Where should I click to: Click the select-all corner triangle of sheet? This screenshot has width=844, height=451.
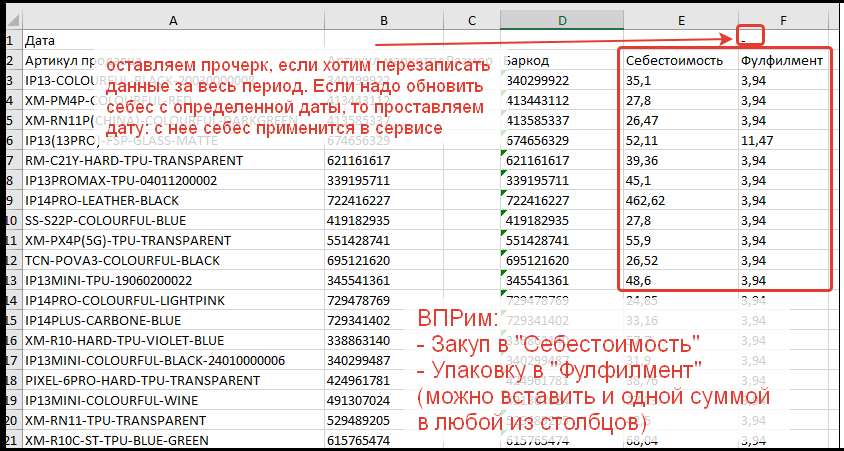(12, 20)
